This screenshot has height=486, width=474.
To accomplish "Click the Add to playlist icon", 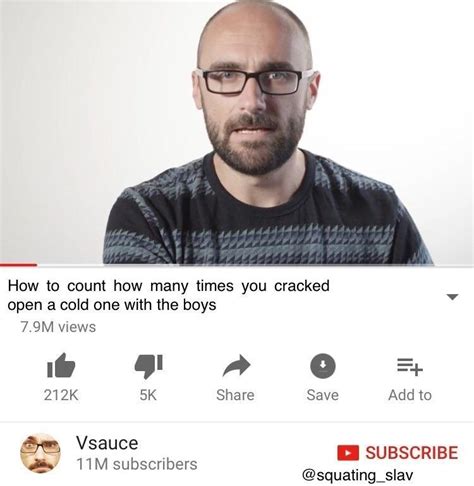I will coord(410,366).
